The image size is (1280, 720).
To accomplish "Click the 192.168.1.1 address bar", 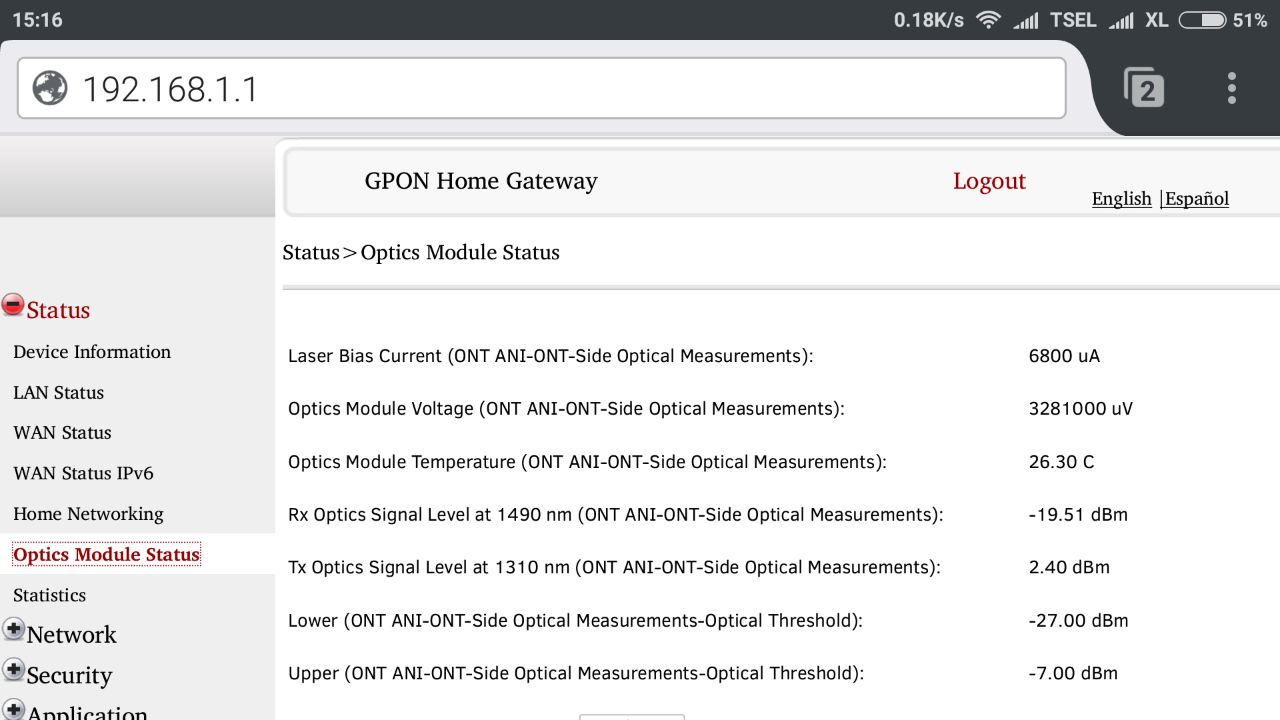I will point(541,88).
